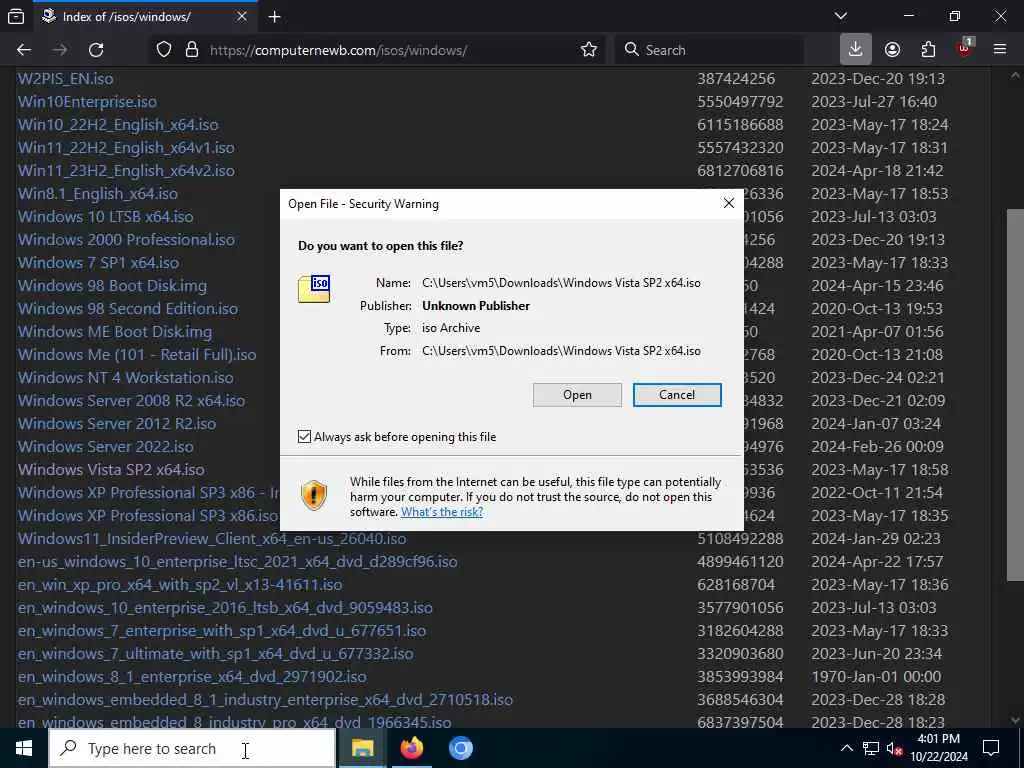Open en_windows_embedded_8_1_industry_enterprise iso link

pos(265,699)
